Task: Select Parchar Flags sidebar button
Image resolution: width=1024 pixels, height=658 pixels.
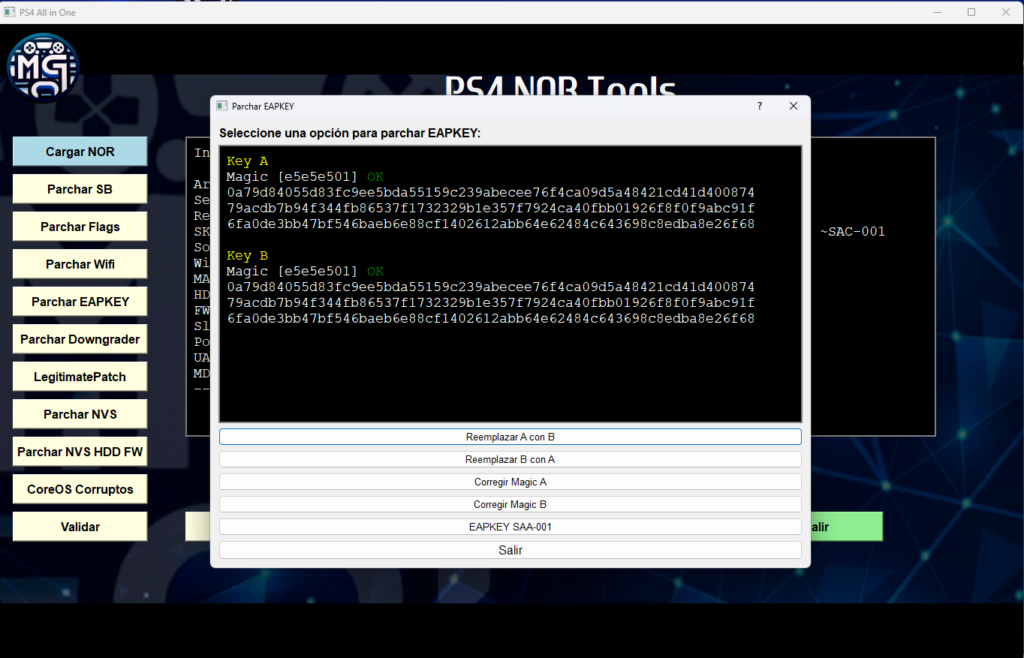Action: pos(80,227)
